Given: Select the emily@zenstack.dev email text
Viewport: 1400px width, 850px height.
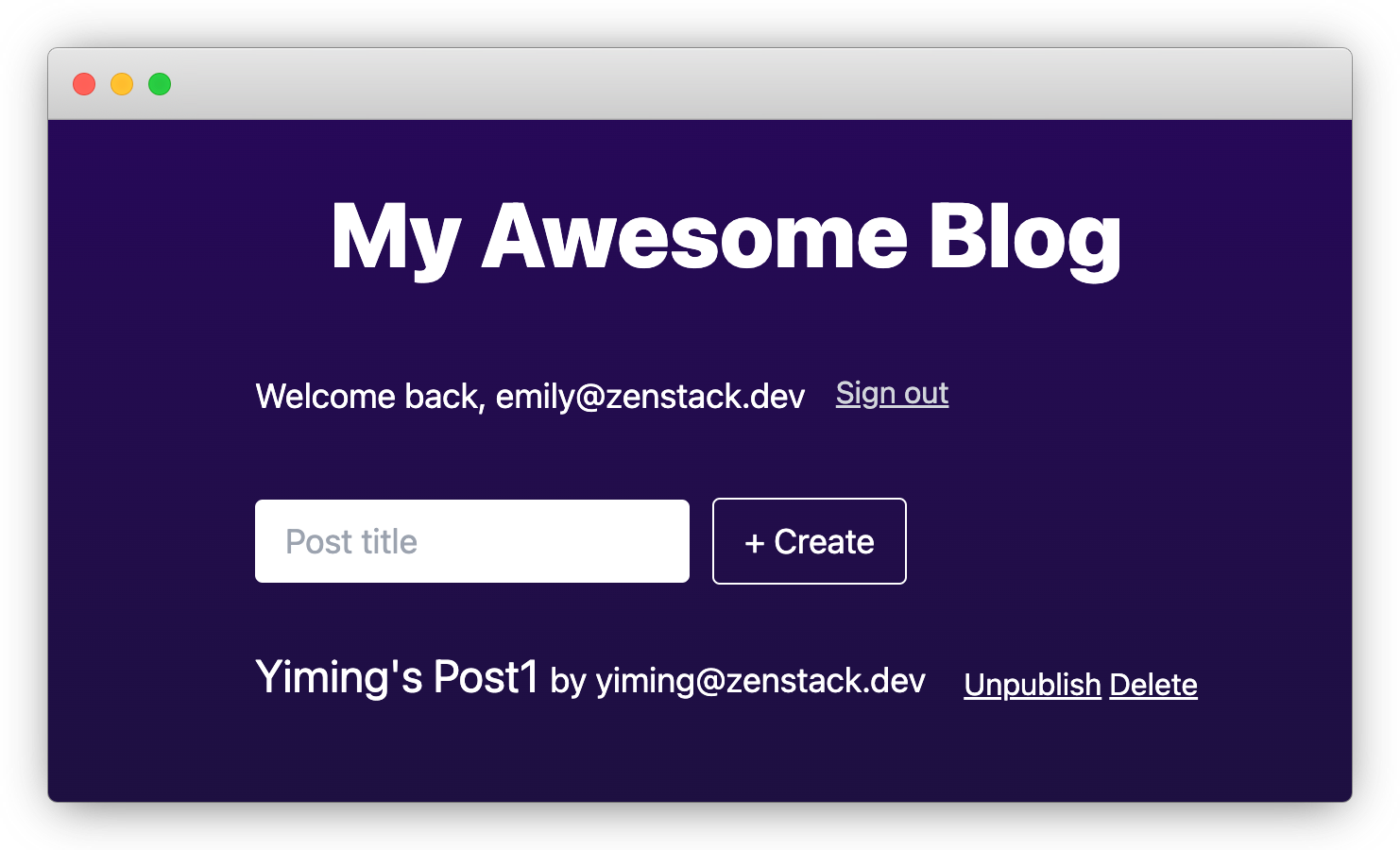Looking at the screenshot, I should pos(650,397).
